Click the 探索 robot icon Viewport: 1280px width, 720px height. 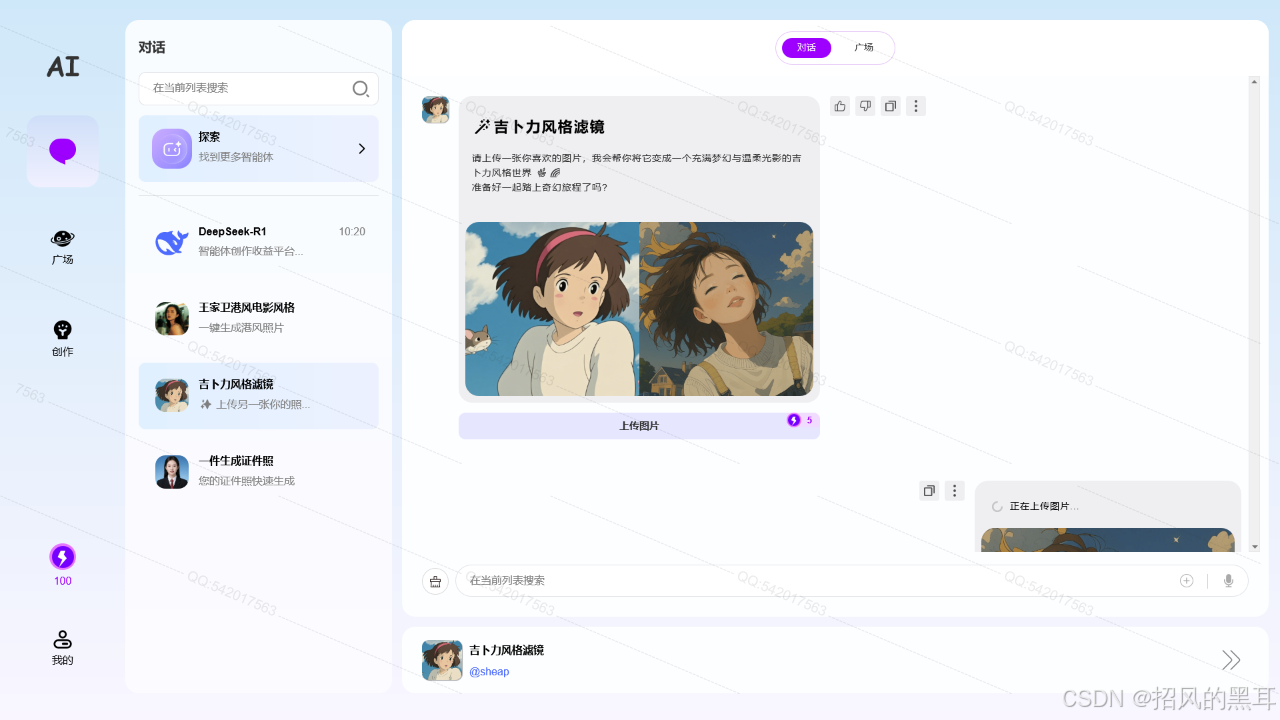pyautogui.click(x=172, y=149)
